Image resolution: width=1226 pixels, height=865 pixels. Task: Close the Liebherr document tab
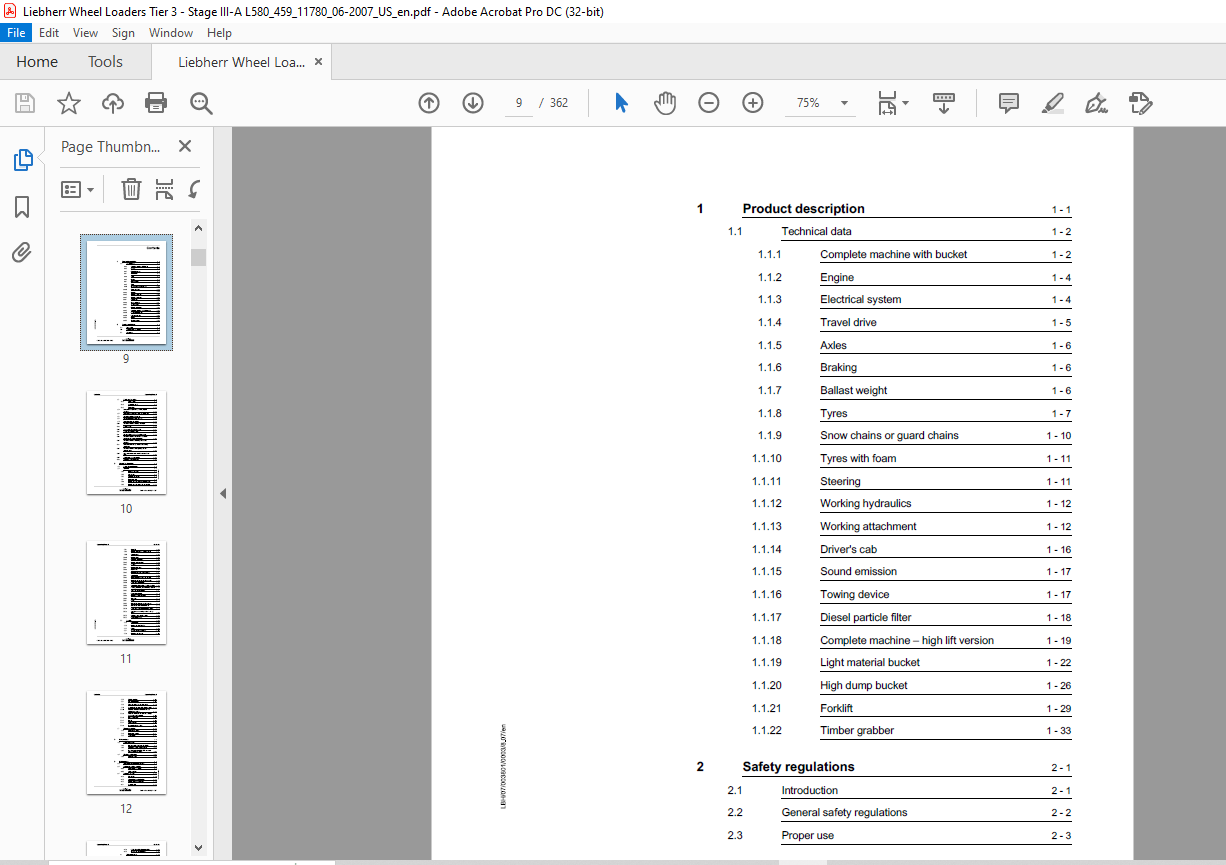pyautogui.click(x=319, y=62)
